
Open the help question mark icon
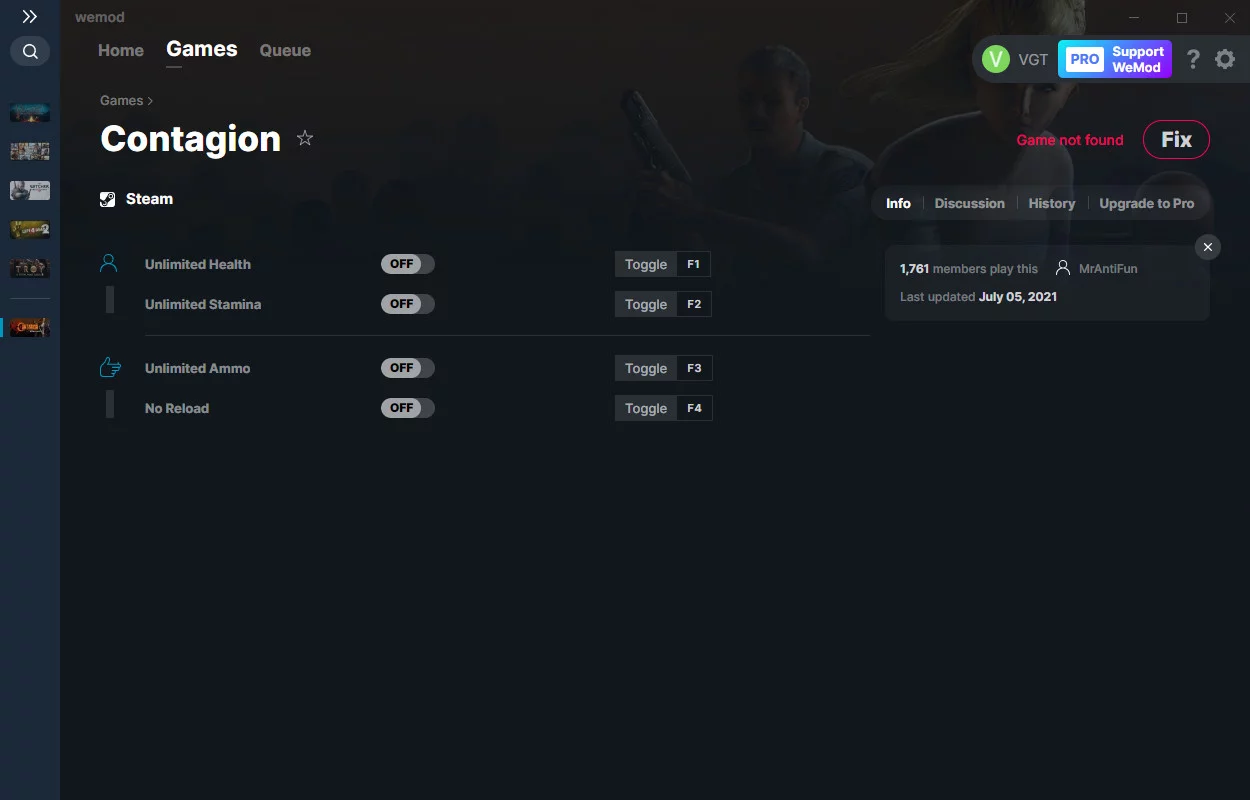[x=1193, y=59]
